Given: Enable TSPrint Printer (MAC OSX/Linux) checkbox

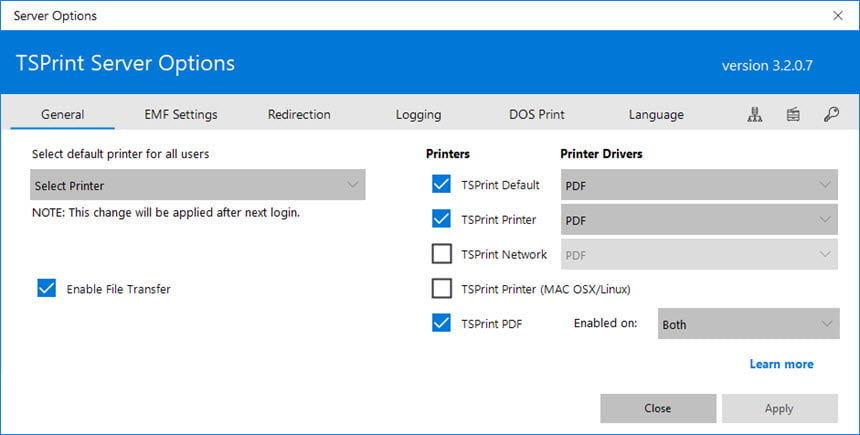Looking at the screenshot, I should [442, 289].
